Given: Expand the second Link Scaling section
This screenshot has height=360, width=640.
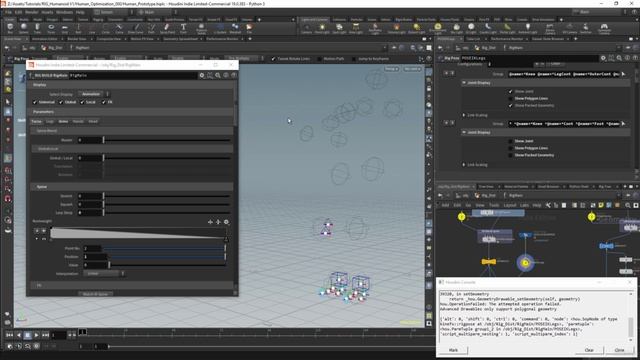Looking at the screenshot, I should 464,164.
